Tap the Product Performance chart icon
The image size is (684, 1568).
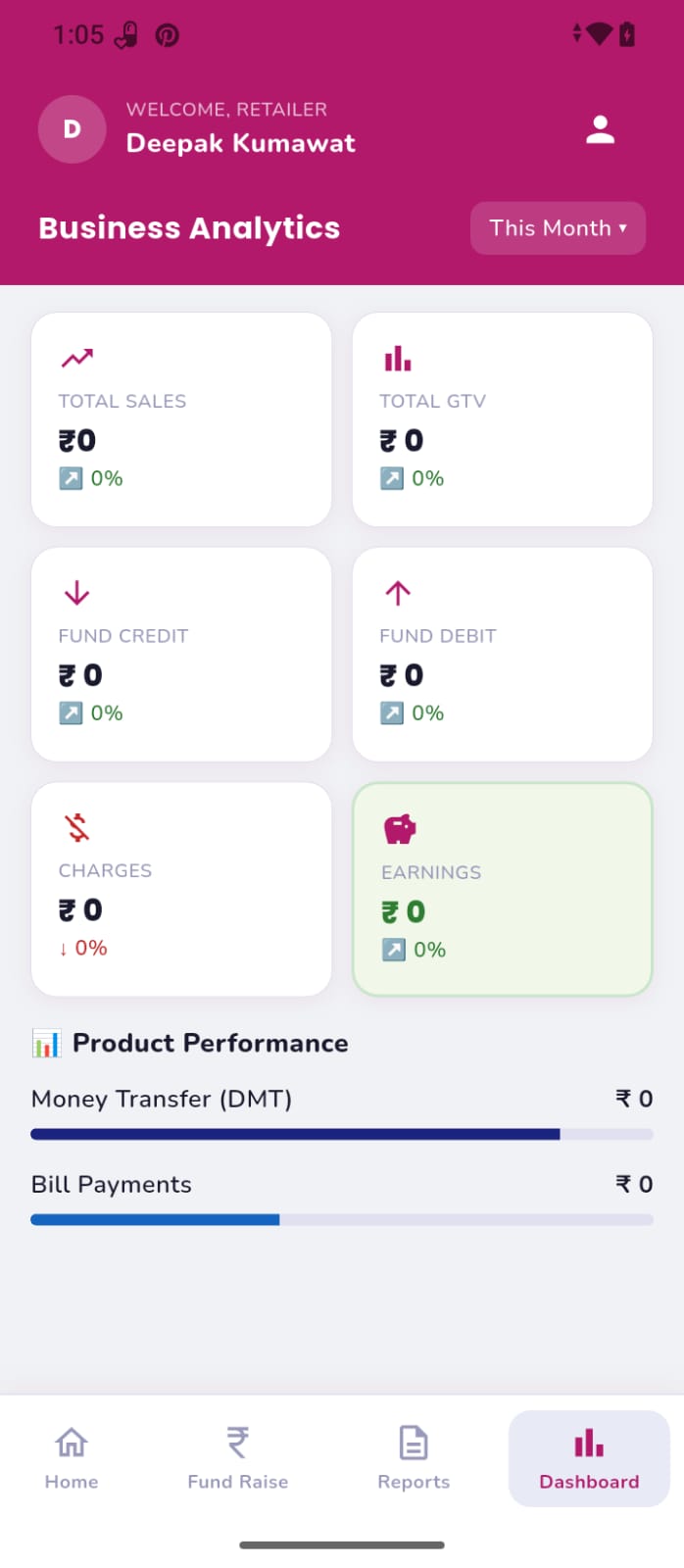(46, 1043)
